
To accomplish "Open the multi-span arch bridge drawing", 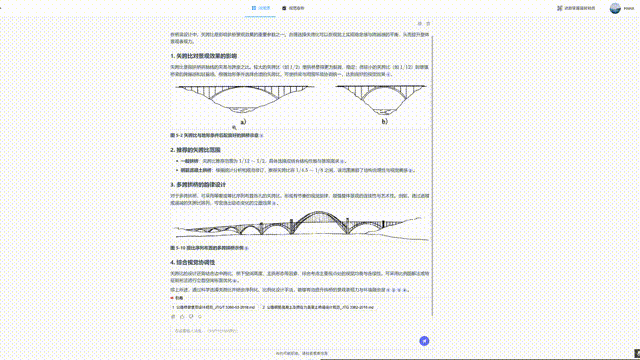I will pos(301,225).
